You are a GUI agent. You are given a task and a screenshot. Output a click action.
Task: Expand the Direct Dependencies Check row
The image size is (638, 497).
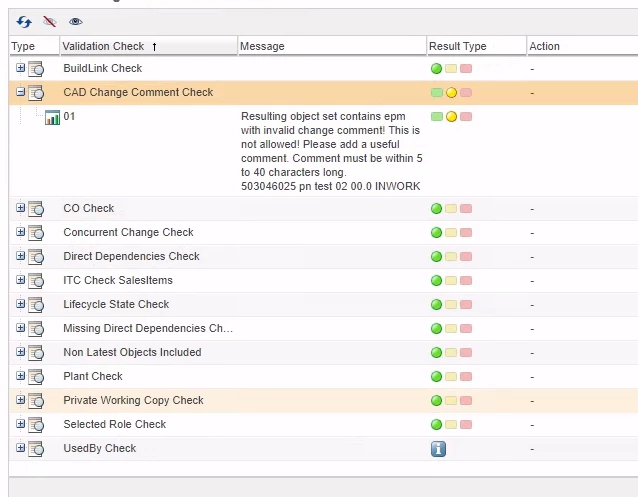point(20,256)
